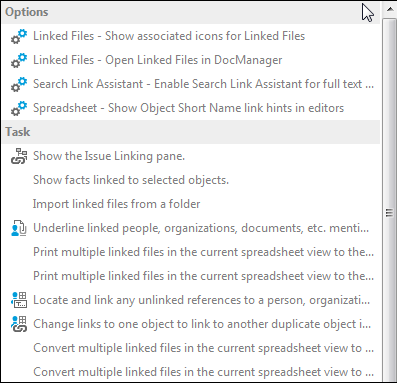Show facts linked to selected objects
Viewport: 397px width, 383px height.
tap(191, 180)
